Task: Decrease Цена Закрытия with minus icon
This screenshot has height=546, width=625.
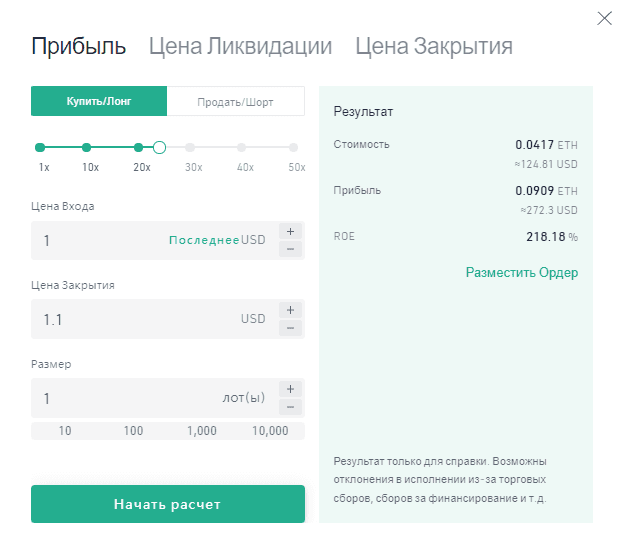Action: (290, 328)
